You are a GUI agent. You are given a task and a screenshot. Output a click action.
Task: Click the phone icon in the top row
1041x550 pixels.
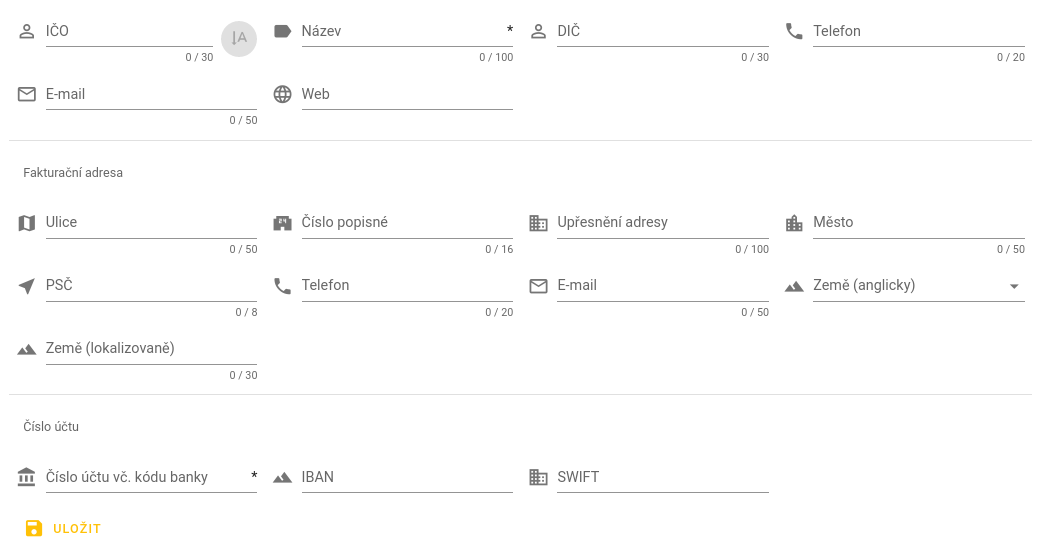pyautogui.click(x=794, y=31)
